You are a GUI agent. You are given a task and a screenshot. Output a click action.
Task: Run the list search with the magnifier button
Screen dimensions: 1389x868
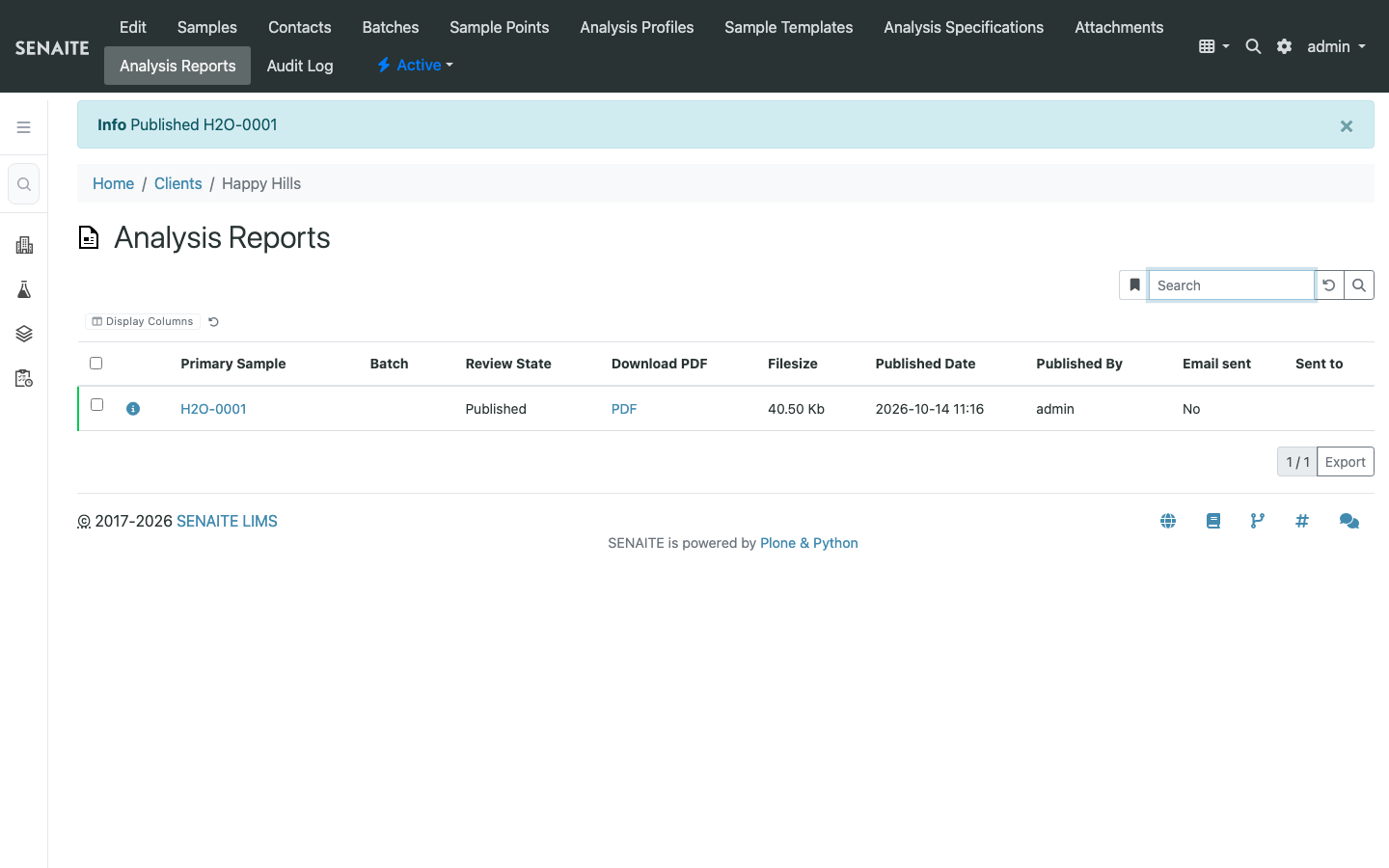[1359, 285]
